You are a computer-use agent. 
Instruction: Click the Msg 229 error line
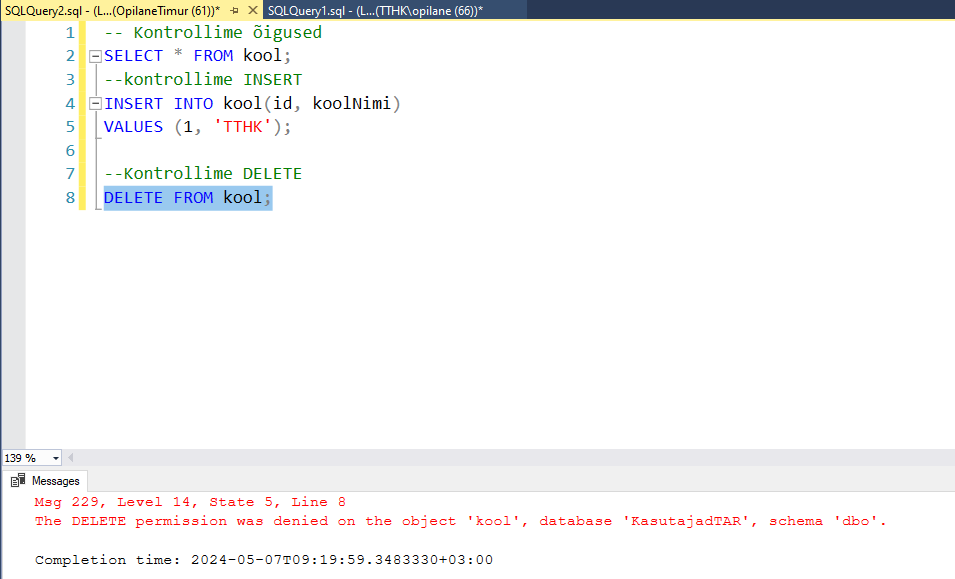point(190,502)
